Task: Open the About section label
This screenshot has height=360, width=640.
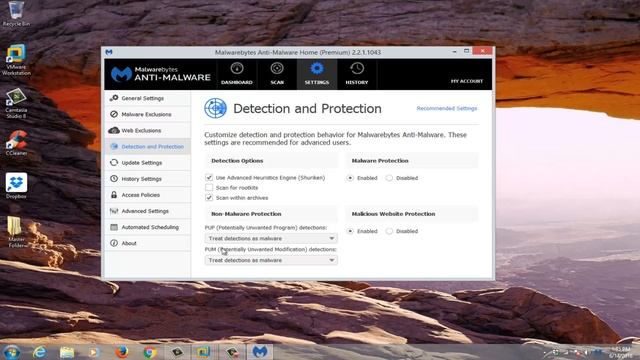Action: pos(129,243)
